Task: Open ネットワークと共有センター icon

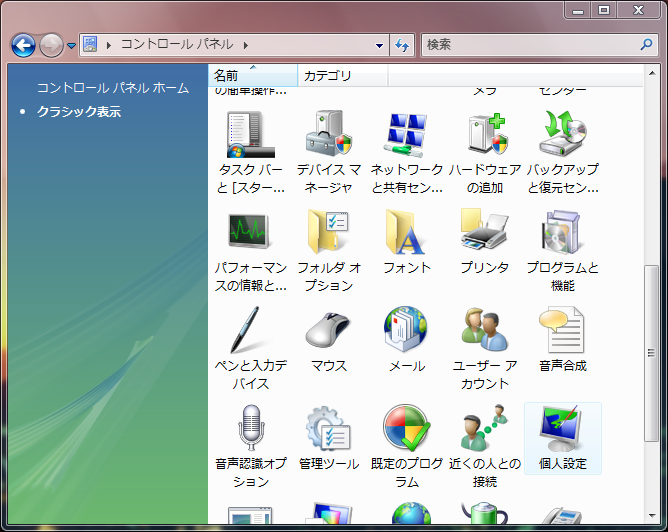Action: (406, 134)
